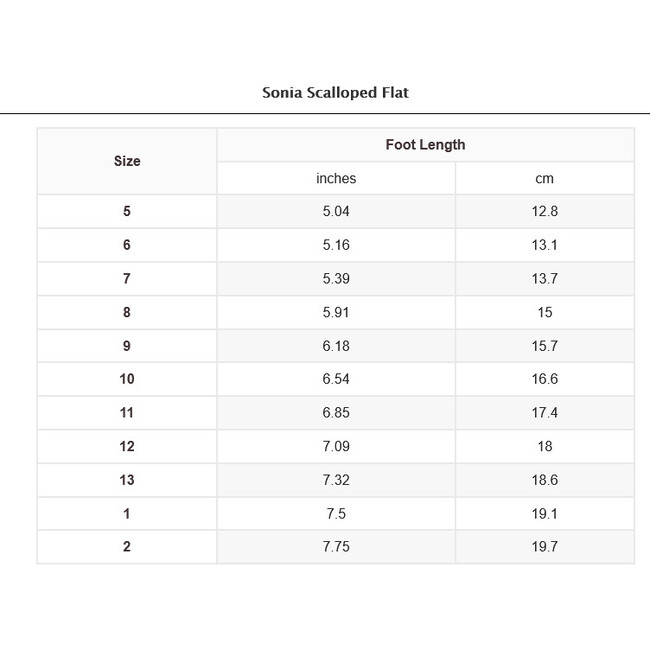The height and width of the screenshot is (650, 650).
Task: Select the cm column subheader
Action: [545, 179]
